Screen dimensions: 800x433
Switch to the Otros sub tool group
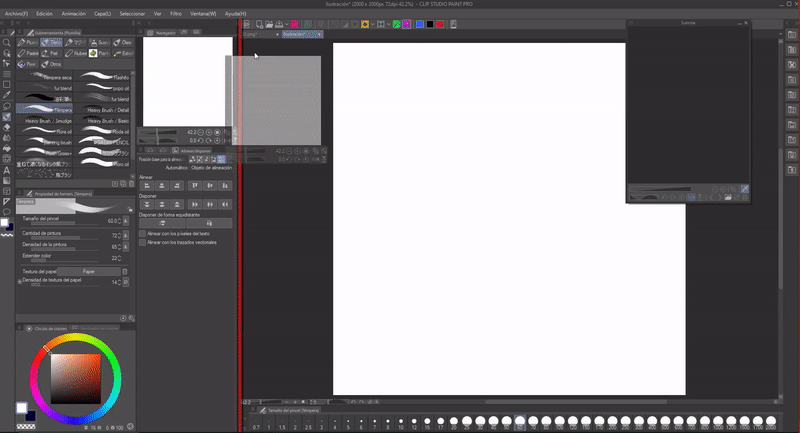point(51,64)
